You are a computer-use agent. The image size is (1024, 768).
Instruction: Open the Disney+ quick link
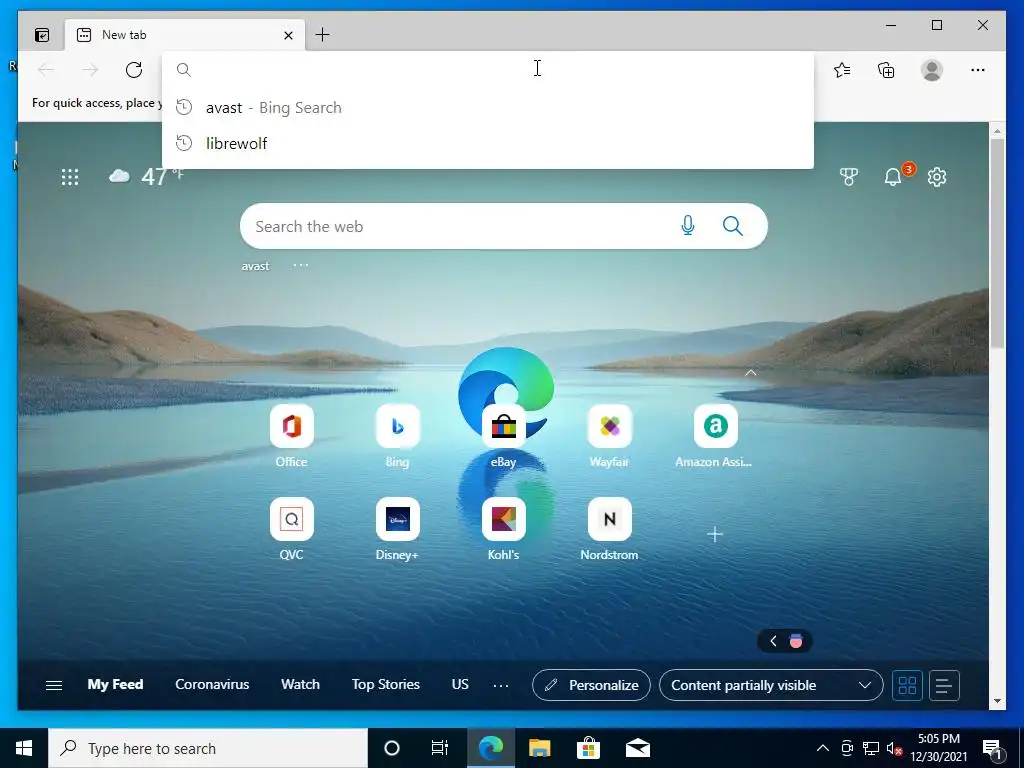click(x=397, y=529)
